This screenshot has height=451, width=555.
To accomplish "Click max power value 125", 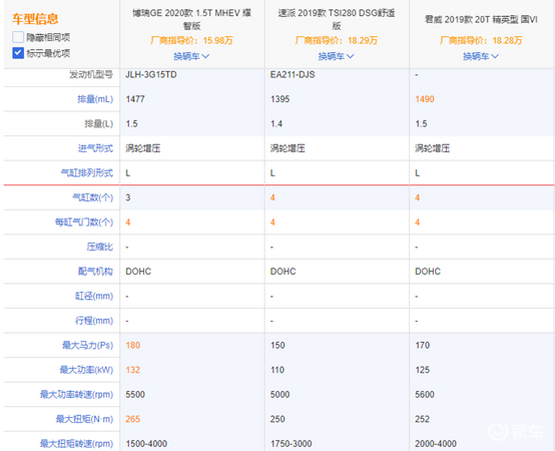I will (x=423, y=370).
